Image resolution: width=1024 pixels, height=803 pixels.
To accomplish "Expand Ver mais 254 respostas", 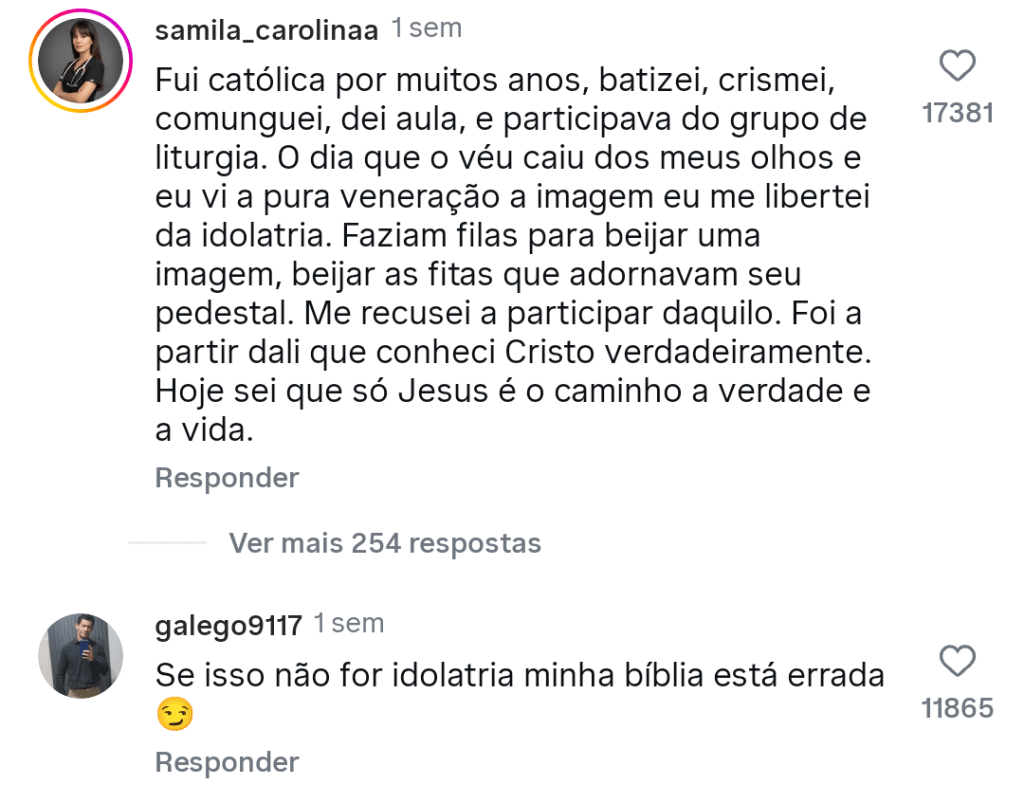I will tap(385, 543).
